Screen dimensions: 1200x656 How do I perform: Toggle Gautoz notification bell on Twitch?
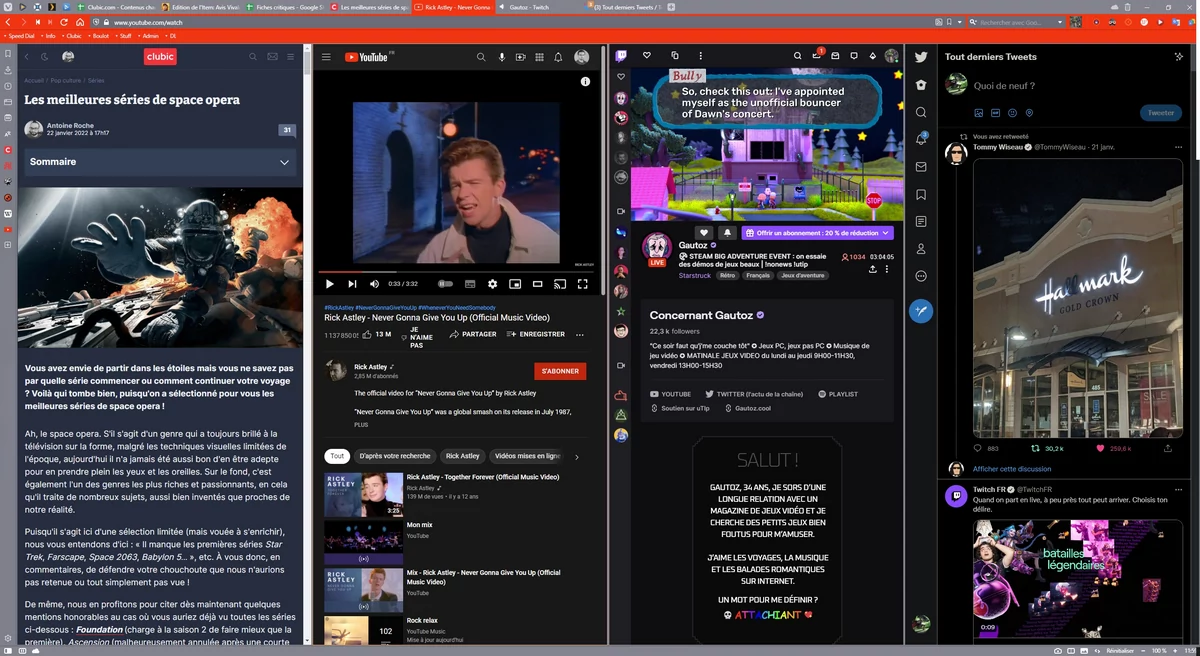[727, 233]
